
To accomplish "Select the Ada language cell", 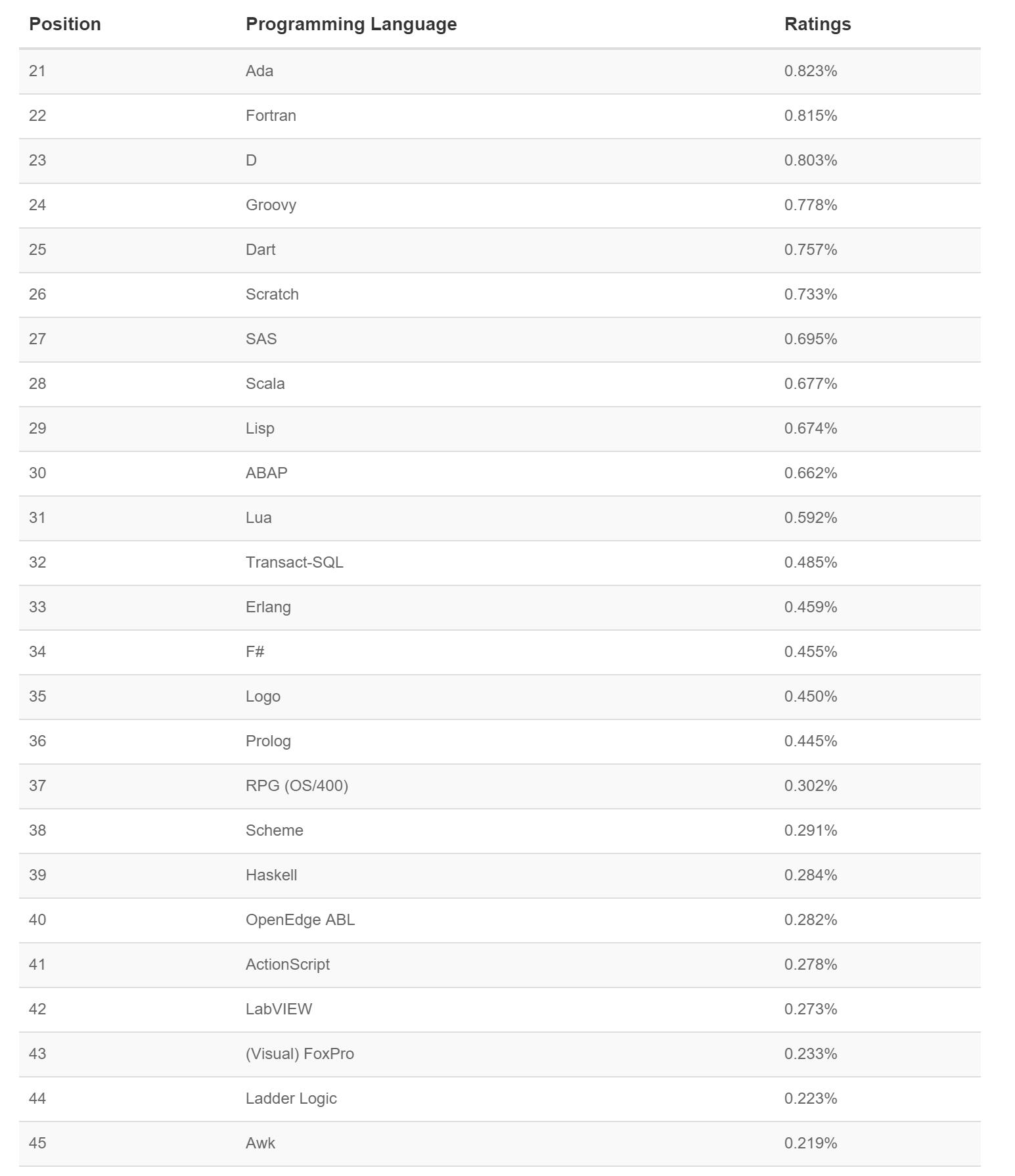I will click(259, 71).
